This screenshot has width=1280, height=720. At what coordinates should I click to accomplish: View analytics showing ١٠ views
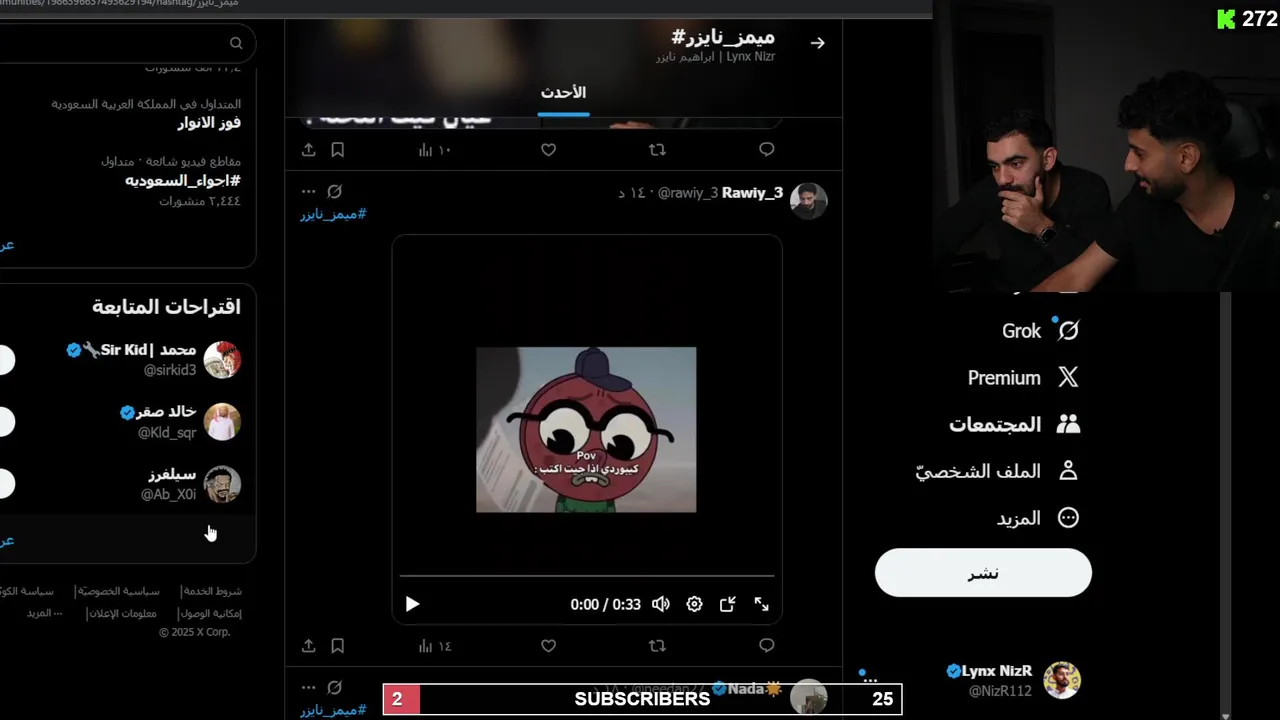tap(434, 150)
